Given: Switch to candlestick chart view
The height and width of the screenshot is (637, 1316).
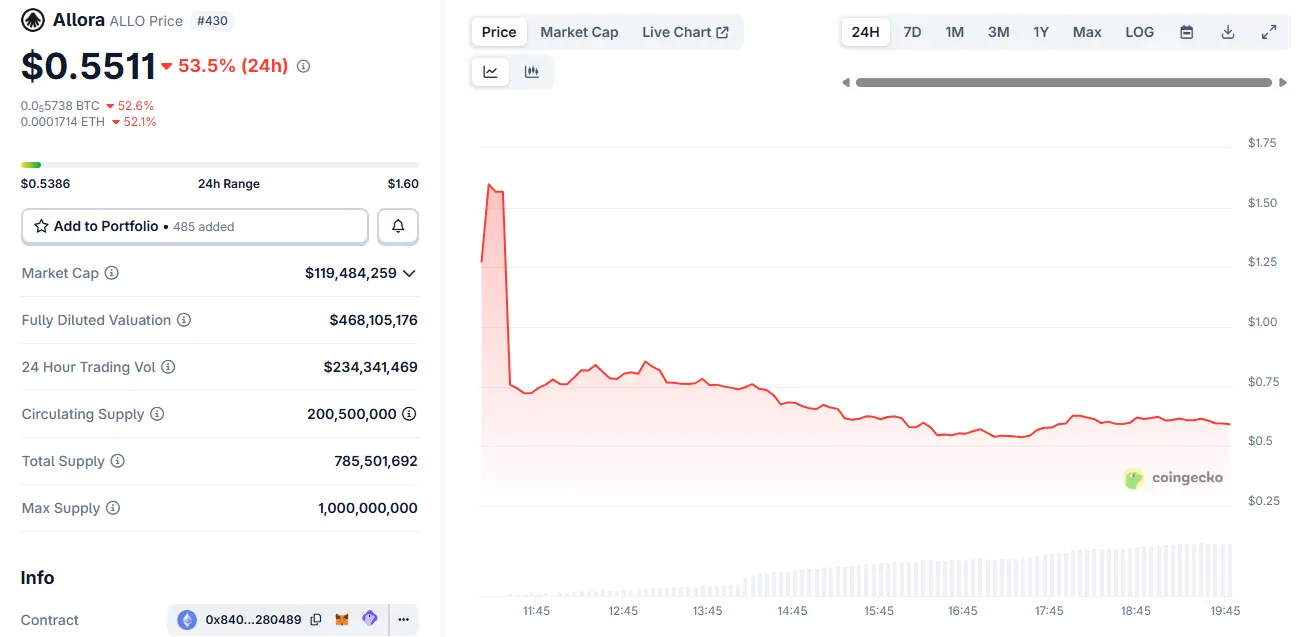Looking at the screenshot, I should tap(531, 71).
